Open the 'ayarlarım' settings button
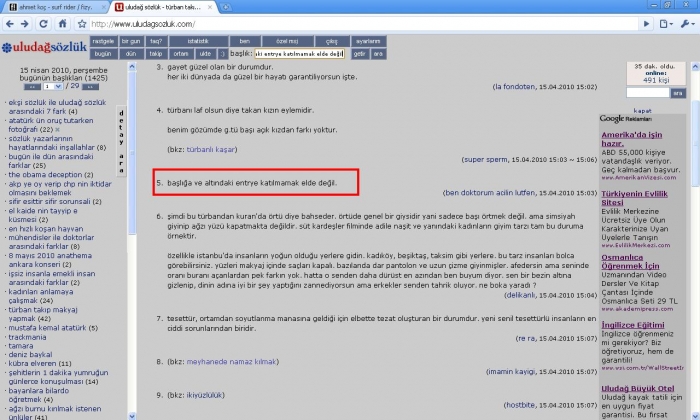 (368, 41)
